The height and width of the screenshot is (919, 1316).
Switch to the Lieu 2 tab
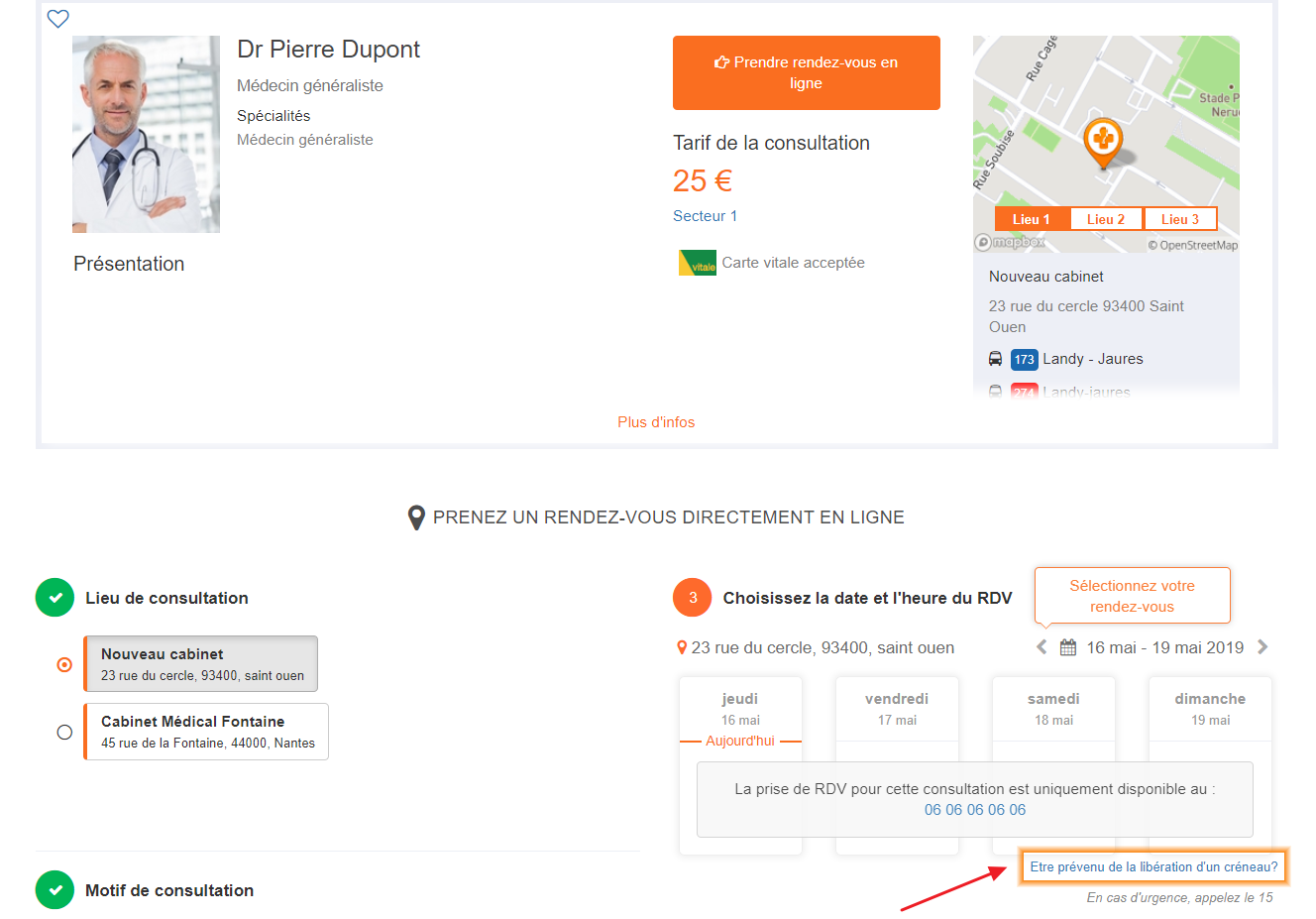[1106, 219]
